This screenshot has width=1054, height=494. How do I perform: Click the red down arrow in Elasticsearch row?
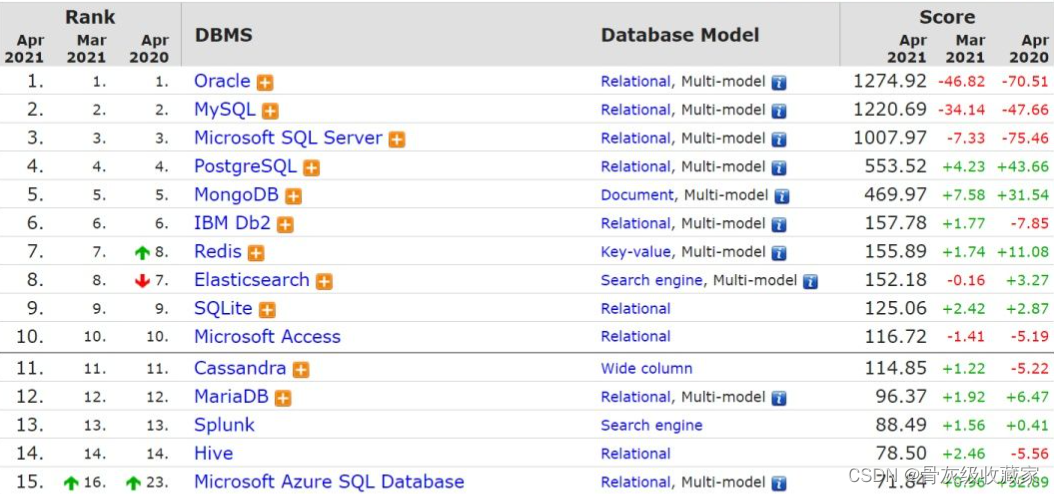coord(142,282)
